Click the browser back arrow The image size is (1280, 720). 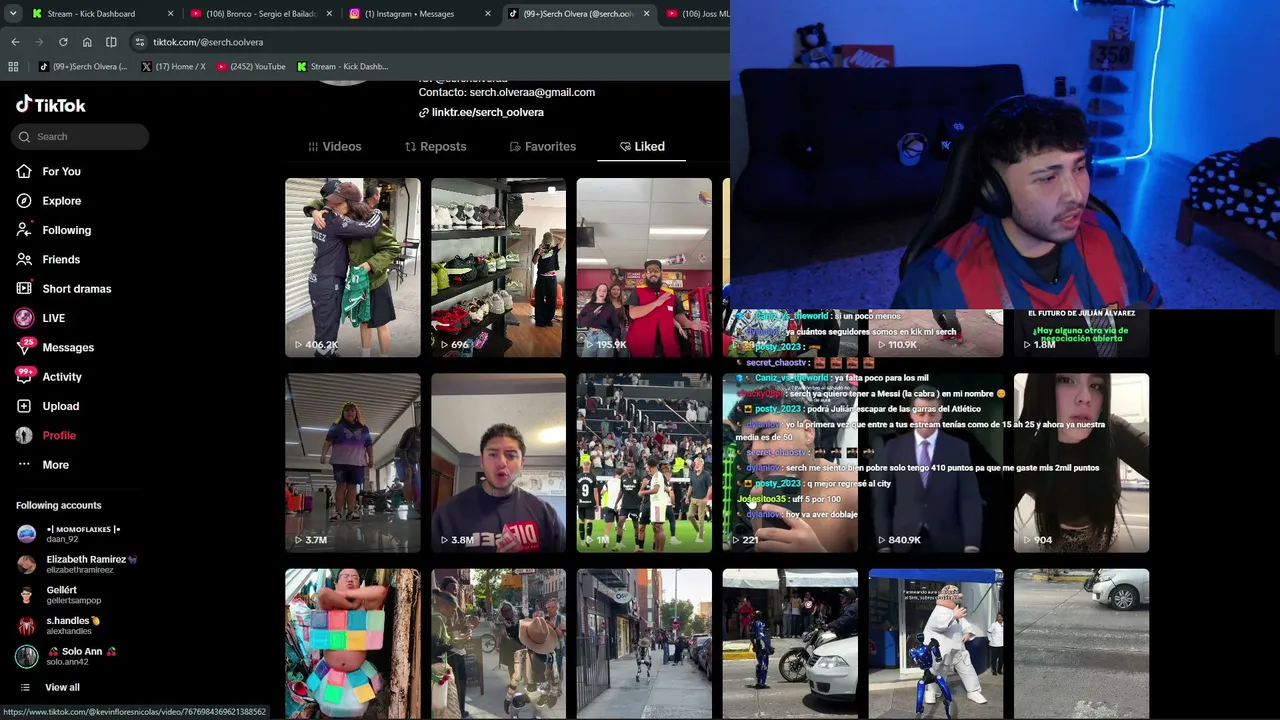(x=15, y=42)
